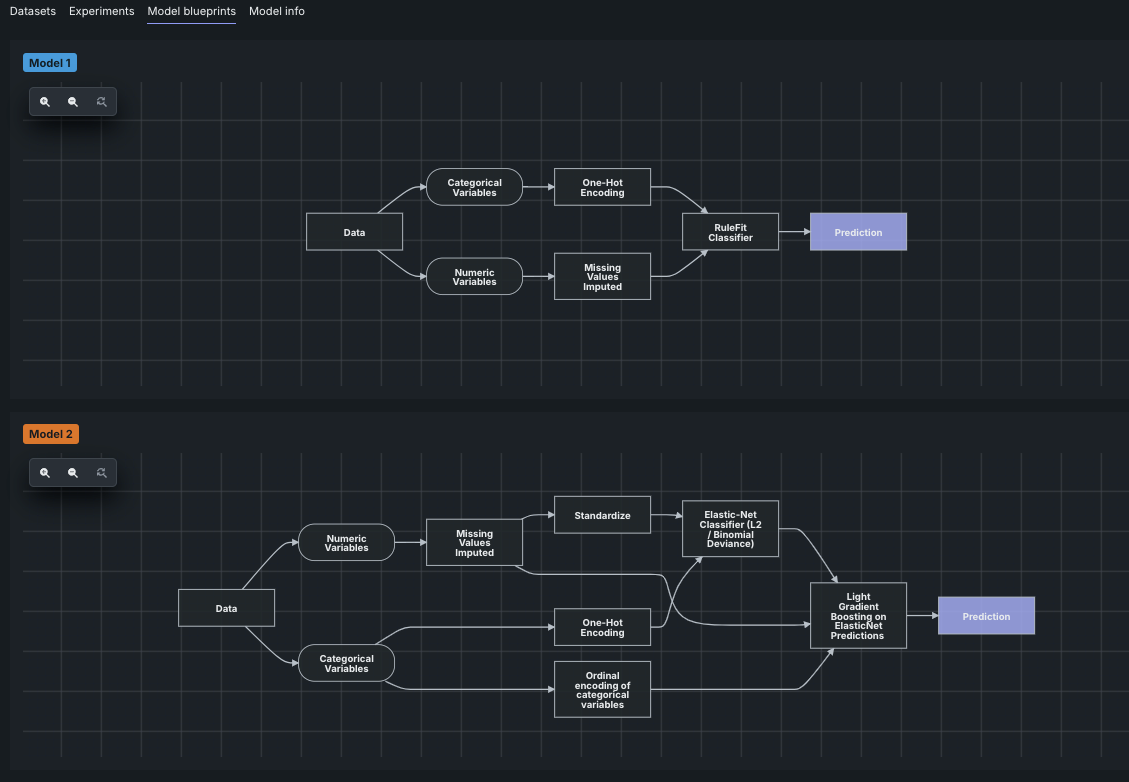Select the Model blueprints tab
This screenshot has width=1129, height=782.
pyautogui.click(x=191, y=11)
